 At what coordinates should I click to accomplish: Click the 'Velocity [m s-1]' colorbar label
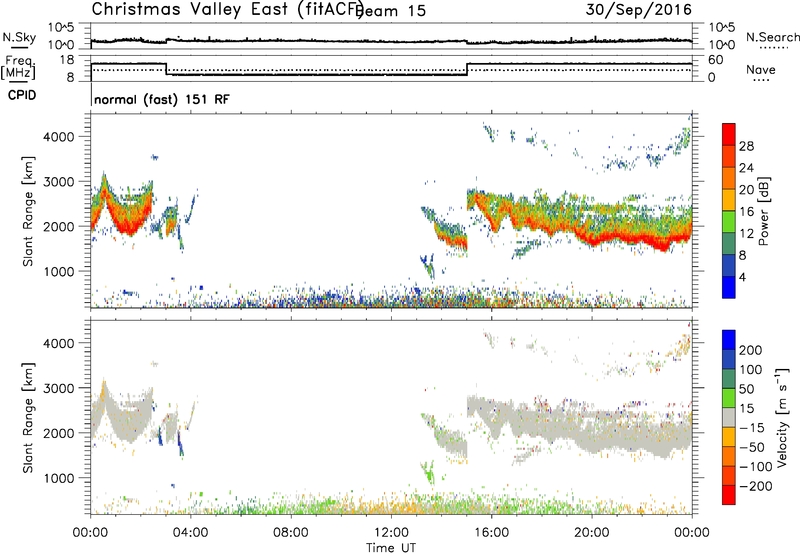[x=781, y=417]
